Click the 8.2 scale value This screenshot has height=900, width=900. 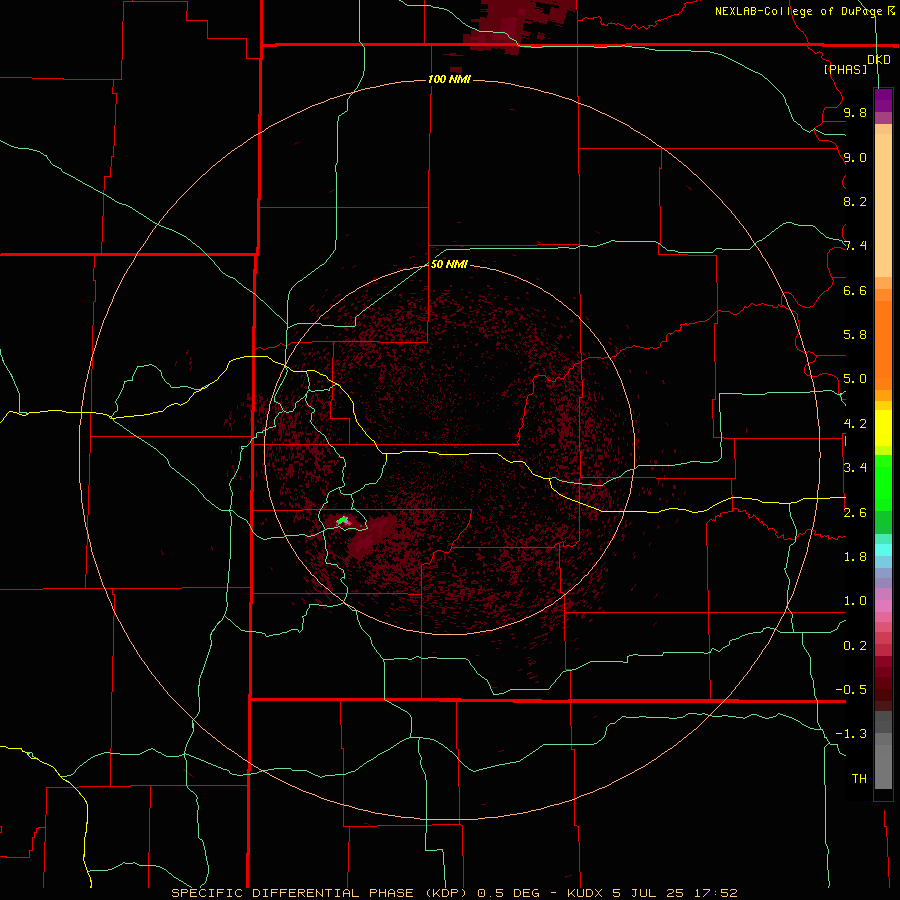click(x=855, y=201)
